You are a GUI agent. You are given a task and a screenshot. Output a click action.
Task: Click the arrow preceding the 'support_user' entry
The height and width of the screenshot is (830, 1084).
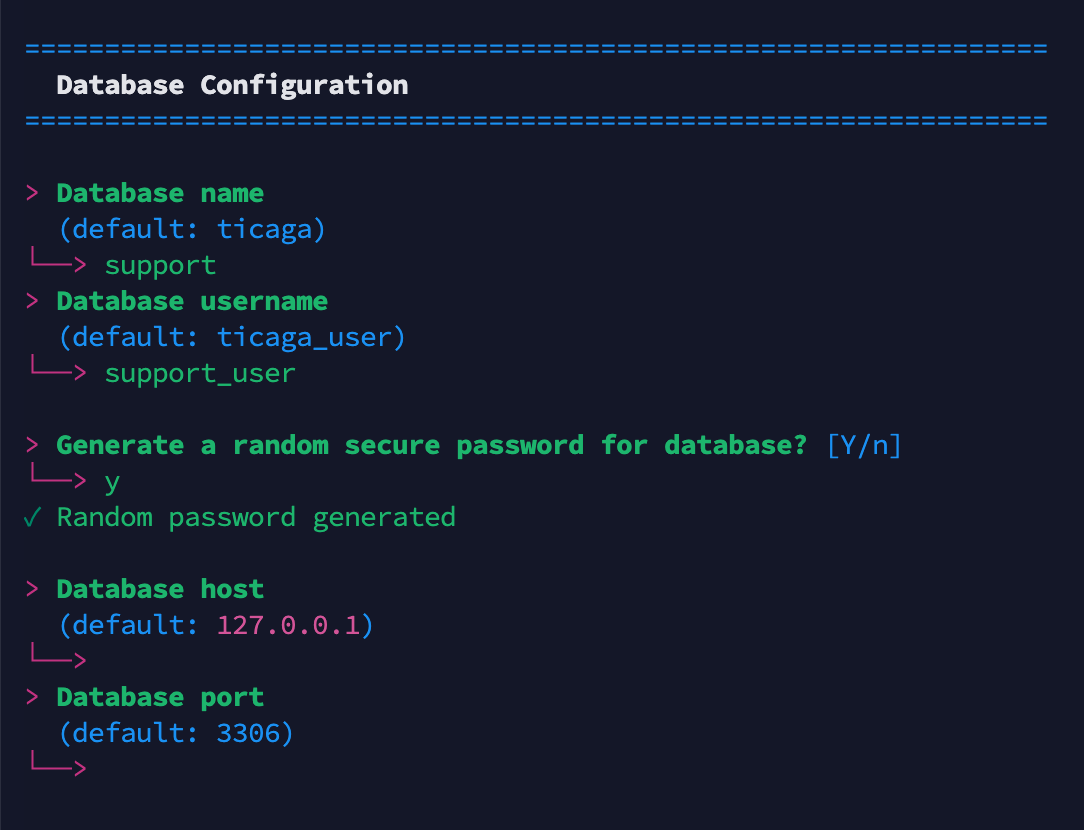coord(57,374)
